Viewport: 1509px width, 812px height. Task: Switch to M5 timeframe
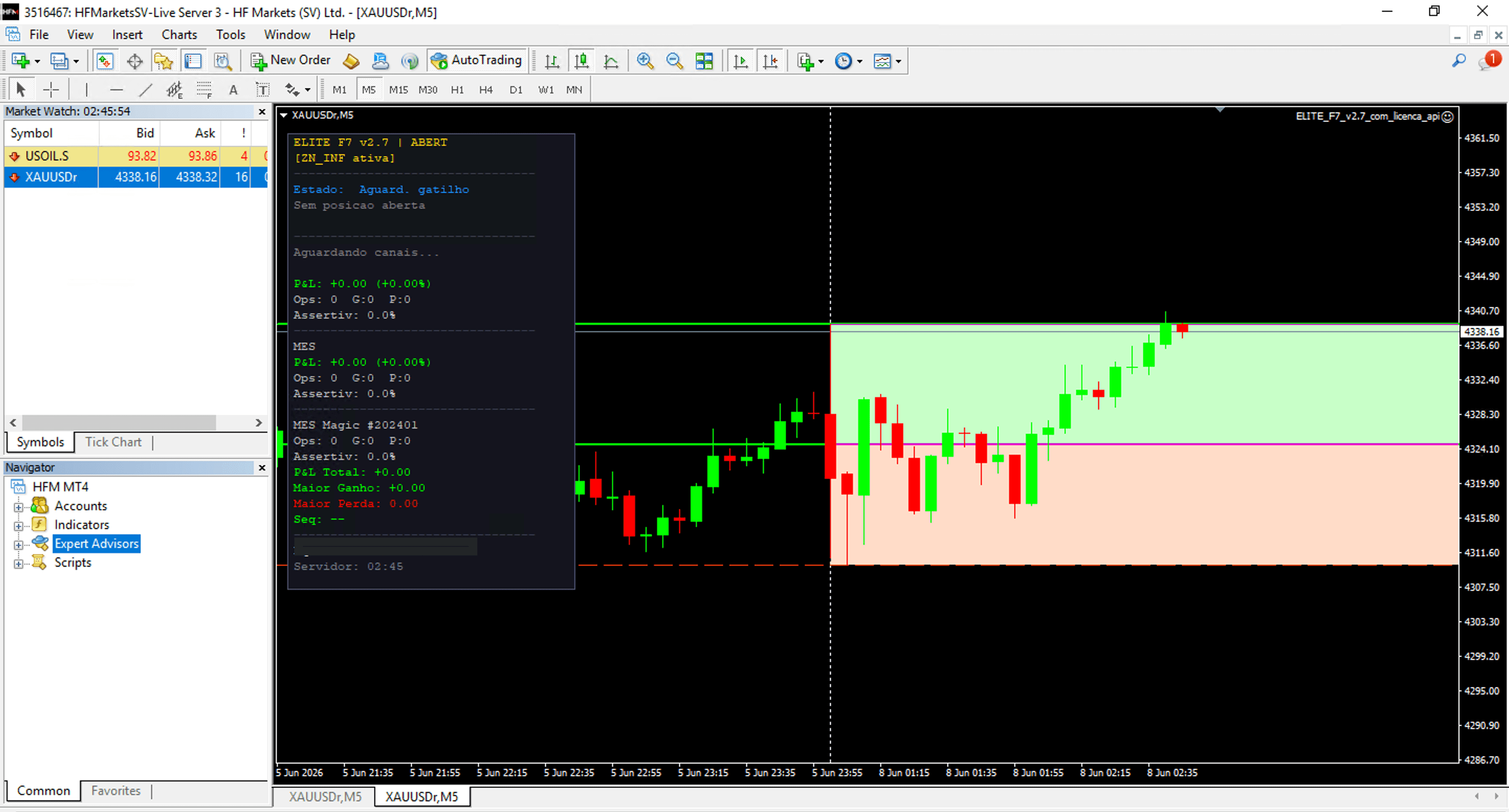pos(368,90)
